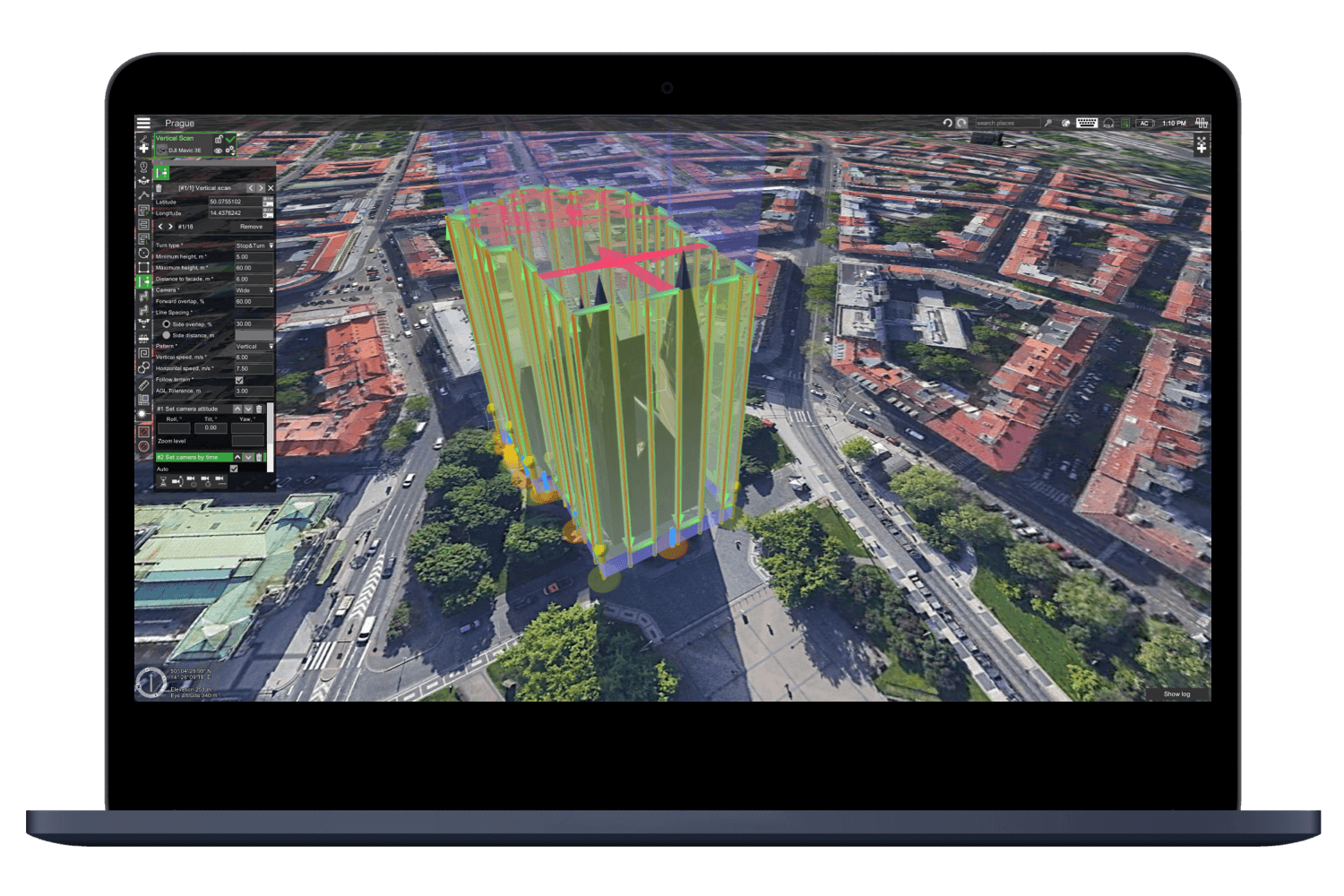
Task: Delete the Vertical scan waypoint via trash icon
Action: 159,188
